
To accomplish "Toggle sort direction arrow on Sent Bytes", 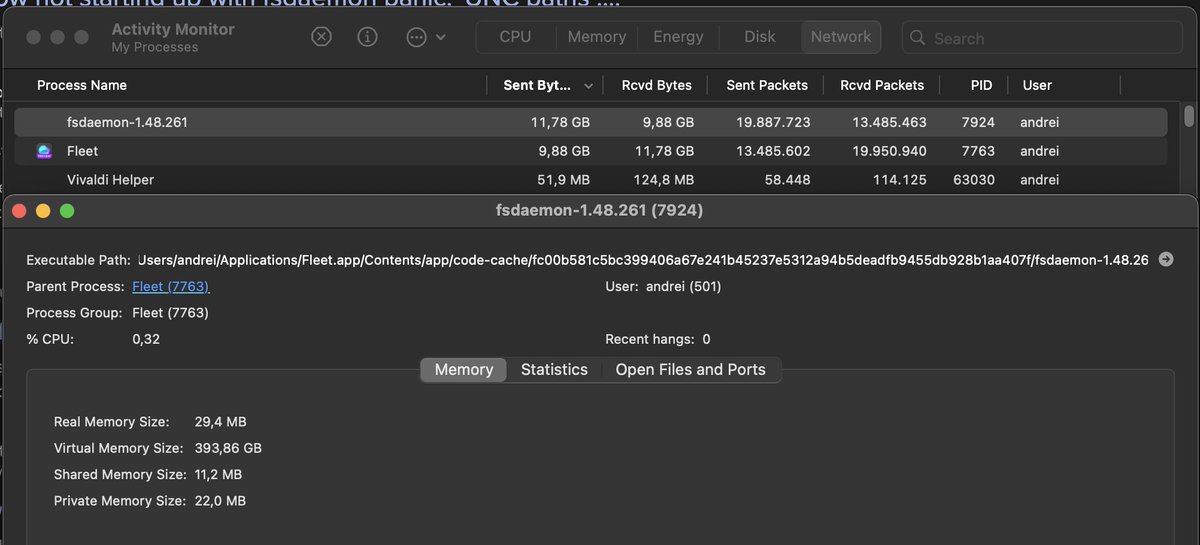I will [589, 86].
